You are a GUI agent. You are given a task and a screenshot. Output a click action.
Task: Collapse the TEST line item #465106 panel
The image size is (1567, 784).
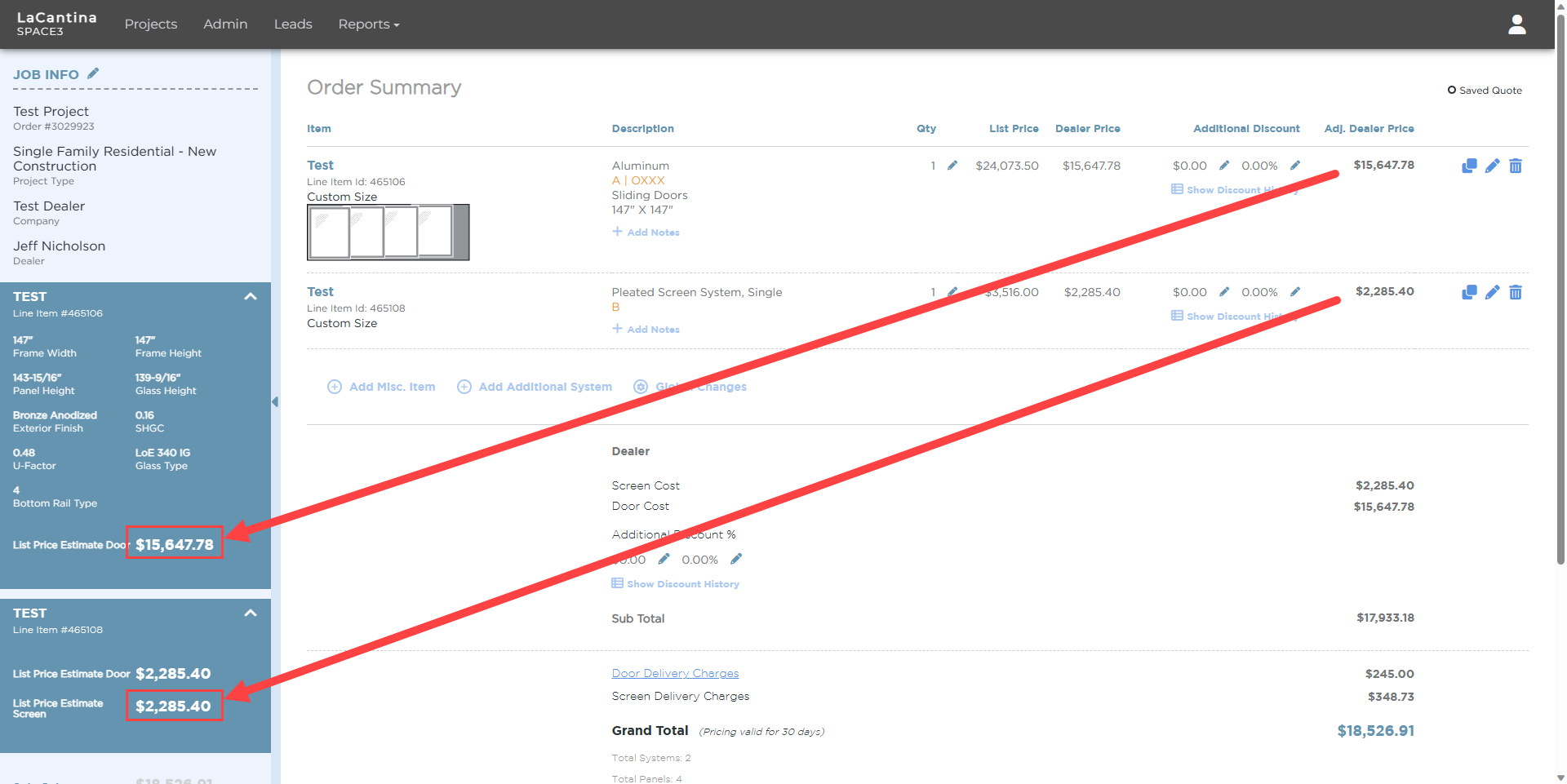[251, 296]
